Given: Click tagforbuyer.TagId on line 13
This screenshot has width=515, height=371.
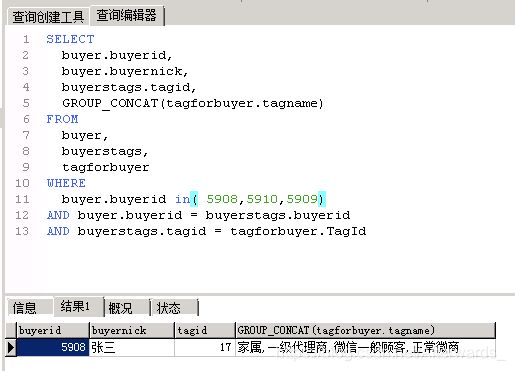Looking at the screenshot, I should [298, 231].
